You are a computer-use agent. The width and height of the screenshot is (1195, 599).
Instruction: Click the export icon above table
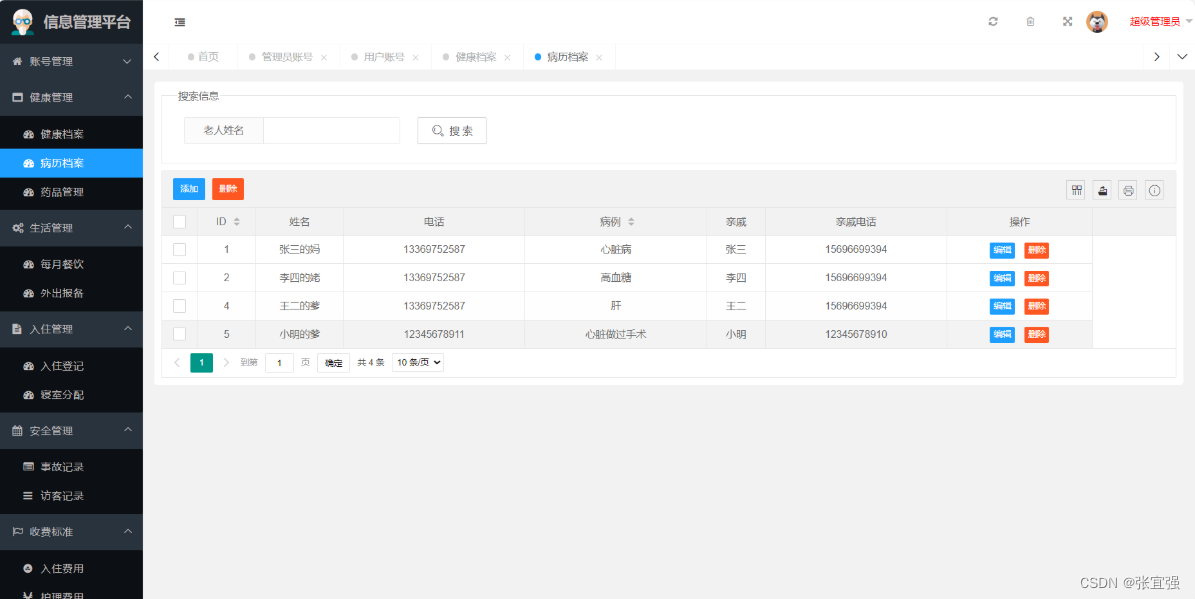pyautogui.click(x=1102, y=191)
